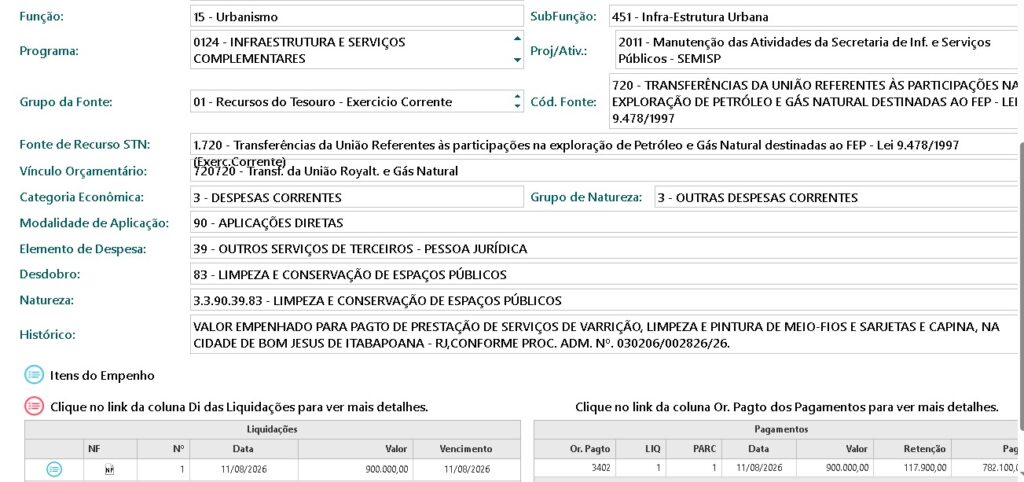
Task: Click Categoria Econômica field 3 - DESPESAS CORRENTES
Action: pyautogui.click(x=357, y=197)
